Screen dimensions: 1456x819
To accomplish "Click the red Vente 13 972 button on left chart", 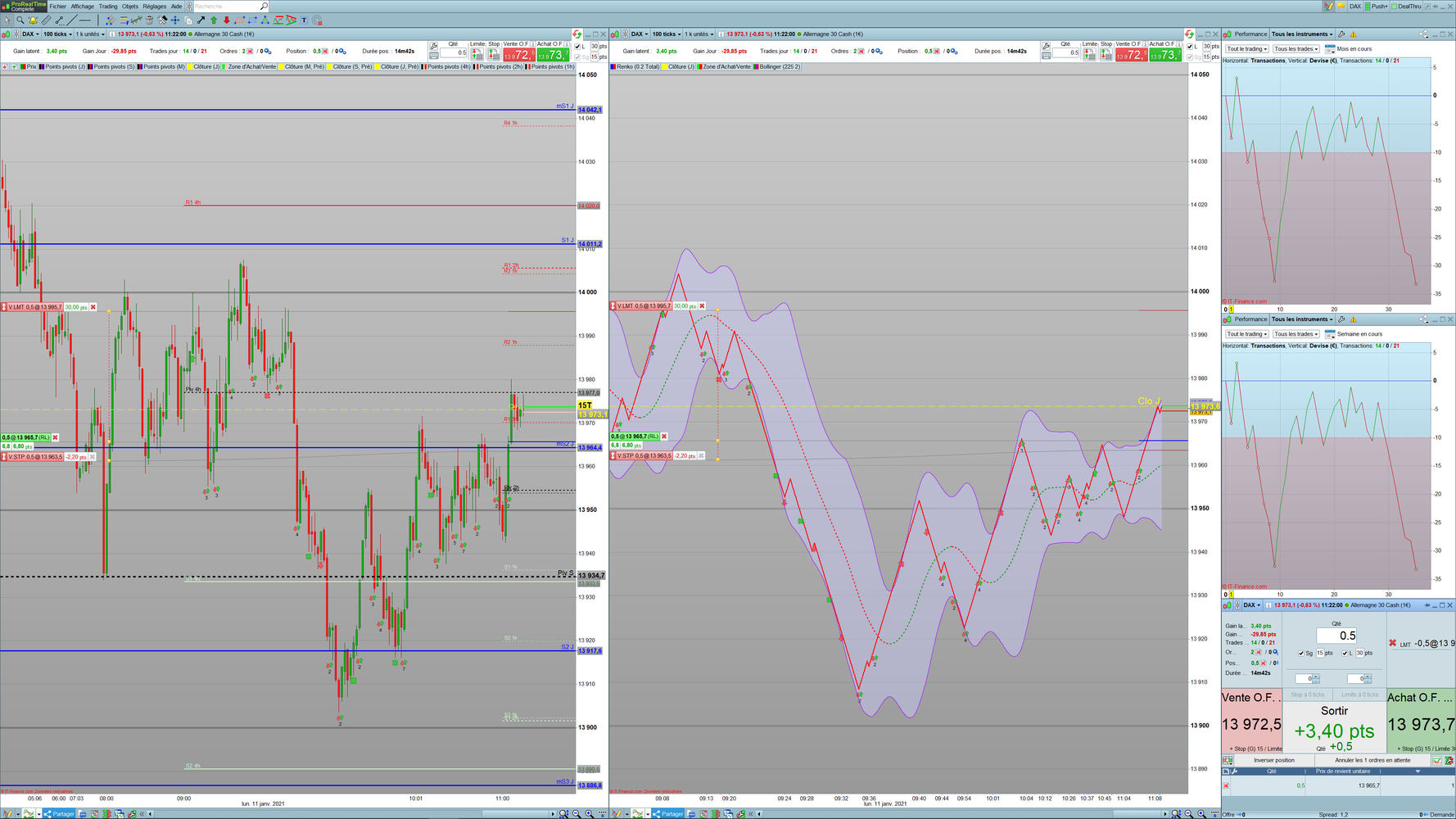I will pos(518,55).
